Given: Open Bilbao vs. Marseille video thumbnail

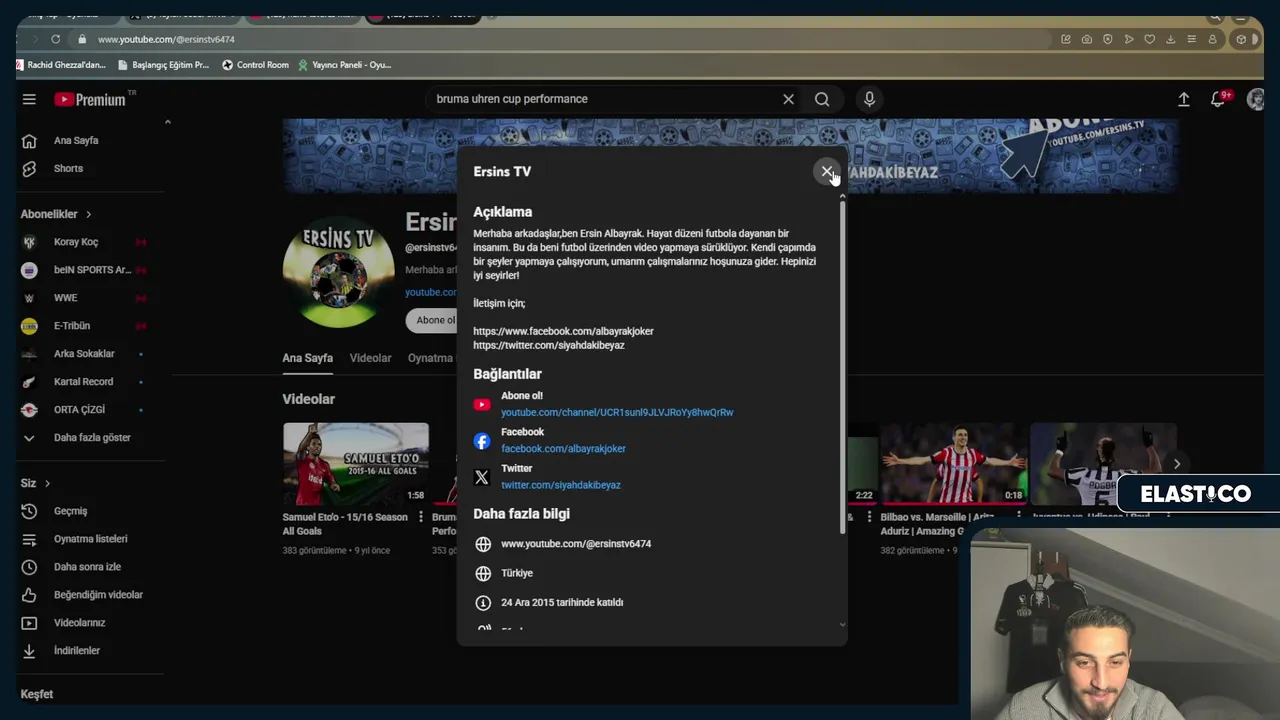Looking at the screenshot, I should (953, 463).
